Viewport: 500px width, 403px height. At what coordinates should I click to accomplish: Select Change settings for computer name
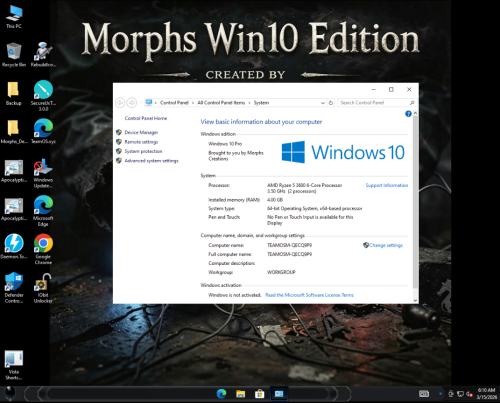pos(386,245)
